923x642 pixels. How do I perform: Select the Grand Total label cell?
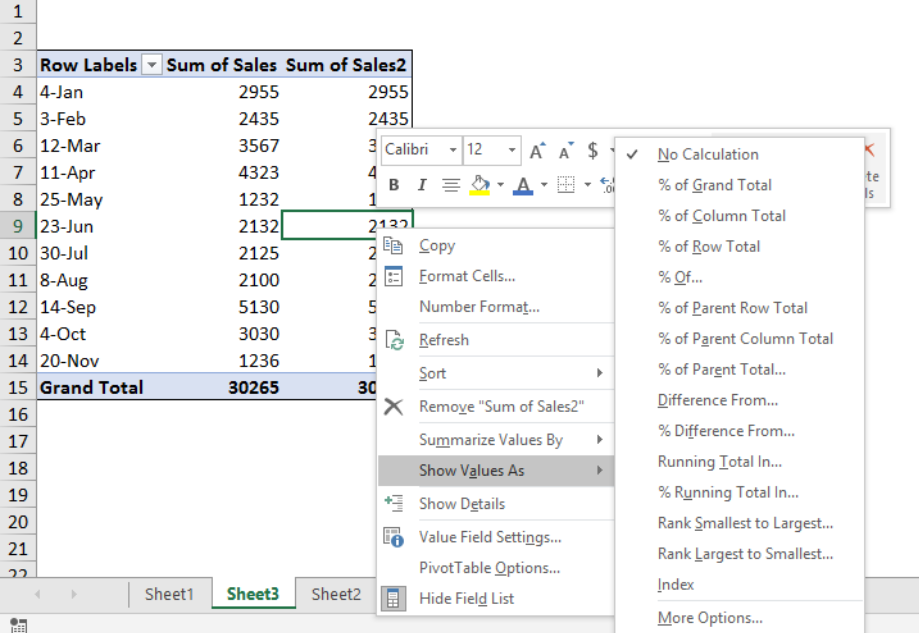point(100,388)
